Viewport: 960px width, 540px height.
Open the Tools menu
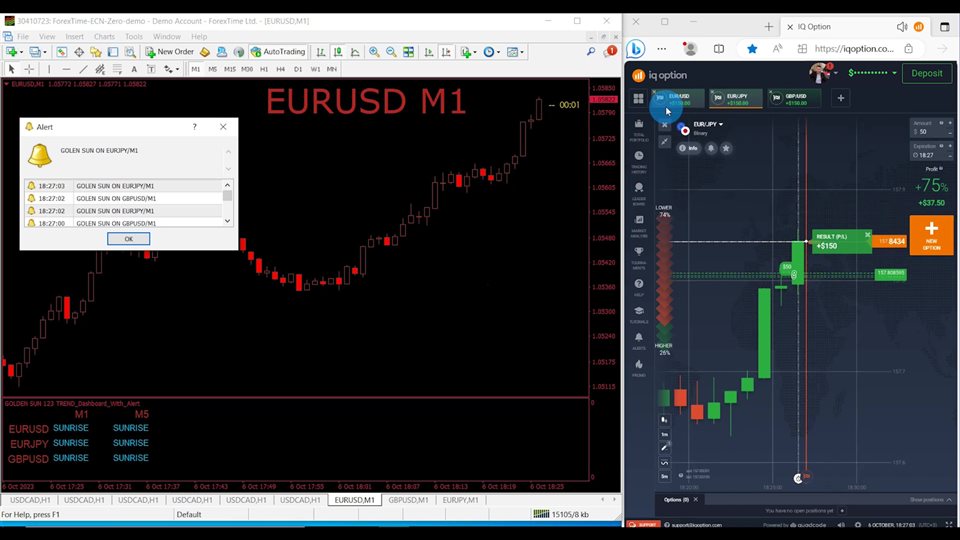point(133,37)
